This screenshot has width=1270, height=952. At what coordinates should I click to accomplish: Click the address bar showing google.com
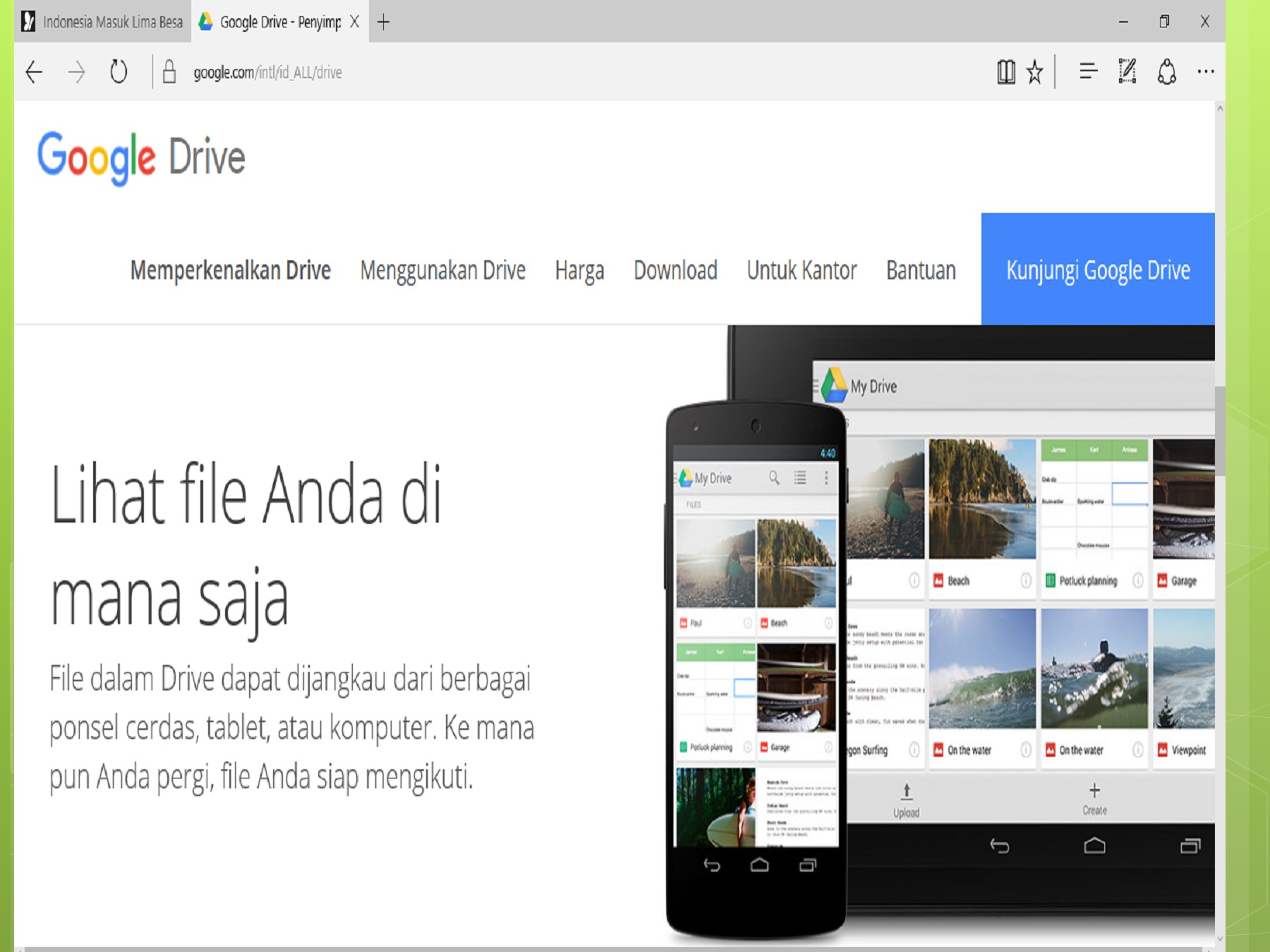tap(268, 72)
